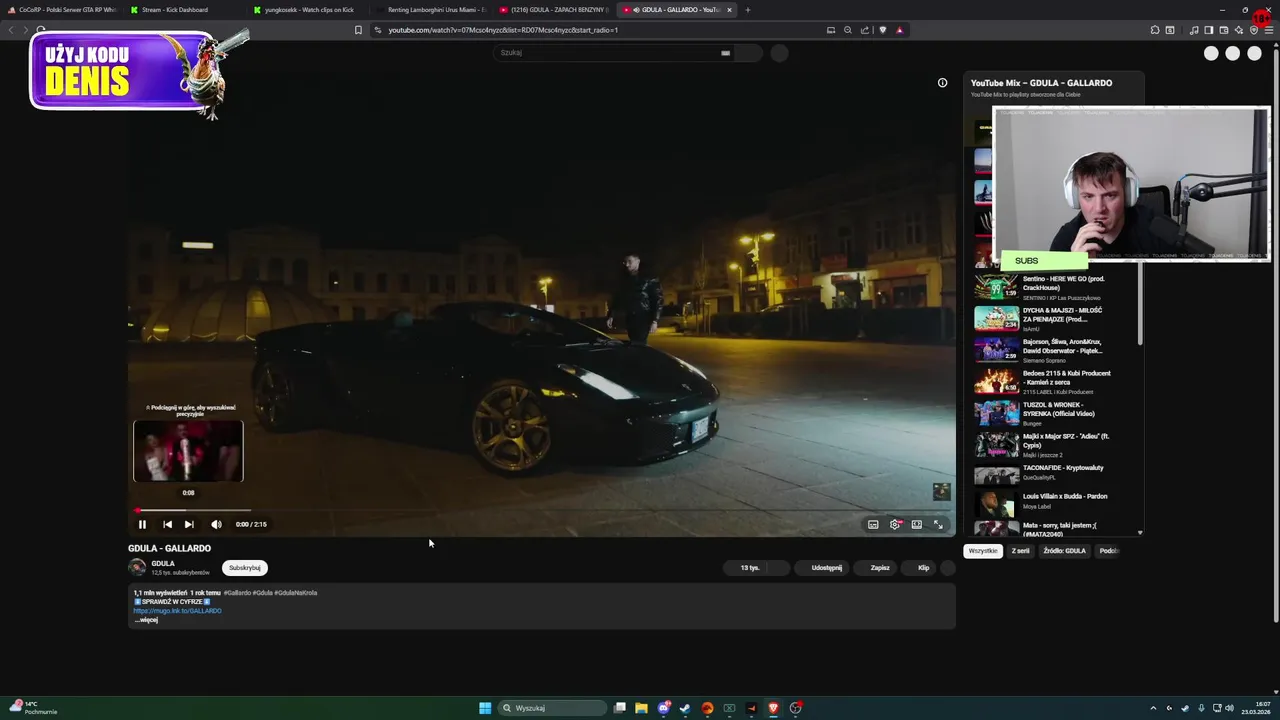The height and width of the screenshot is (720, 1280).
Task: Open DYCHA & MAJSZI - MIŁOŚĆ ZA PIENIĄDZE video
Action: pos(1055,319)
